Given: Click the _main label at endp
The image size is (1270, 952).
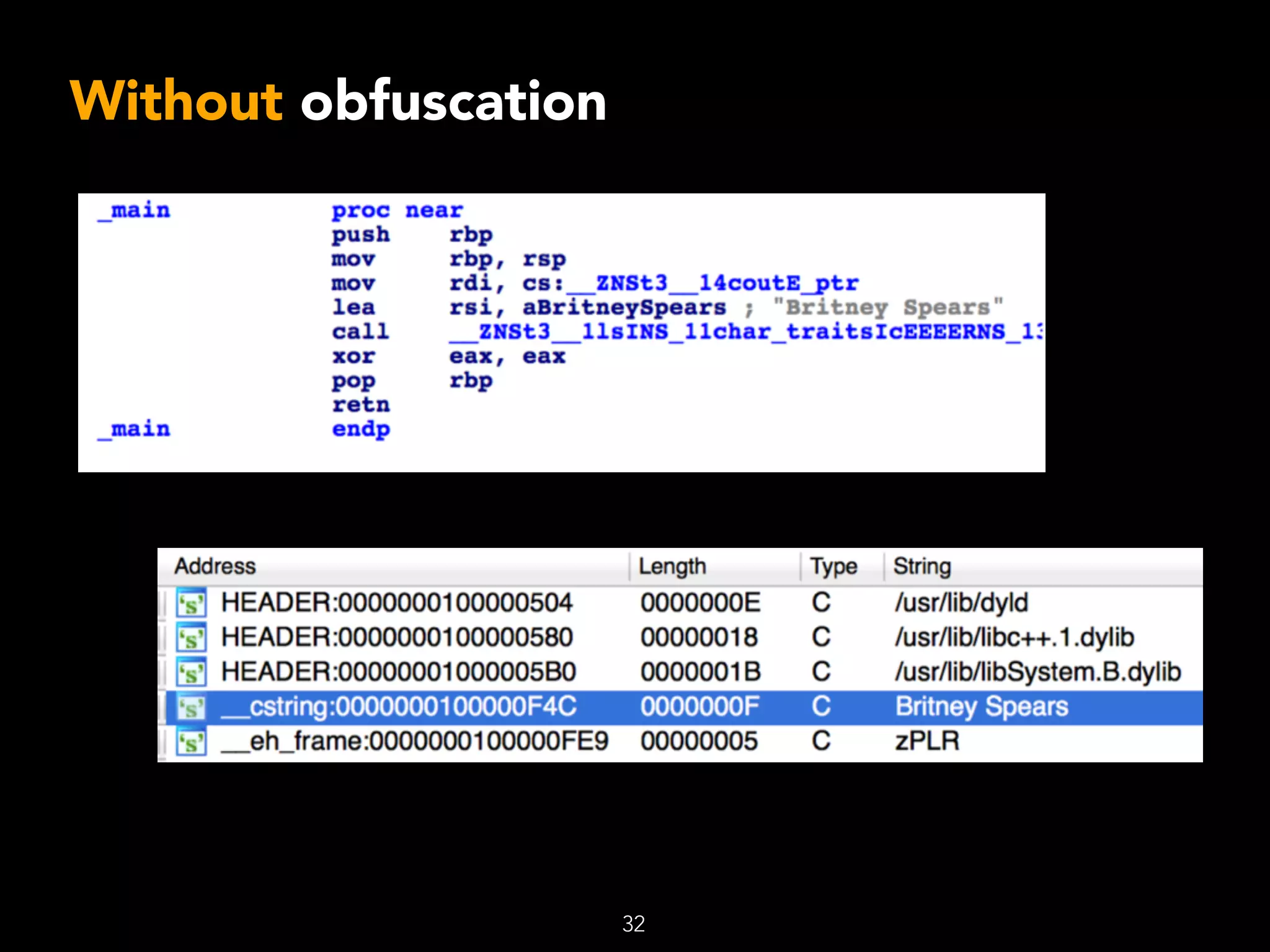Looking at the screenshot, I should tap(134, 430).
